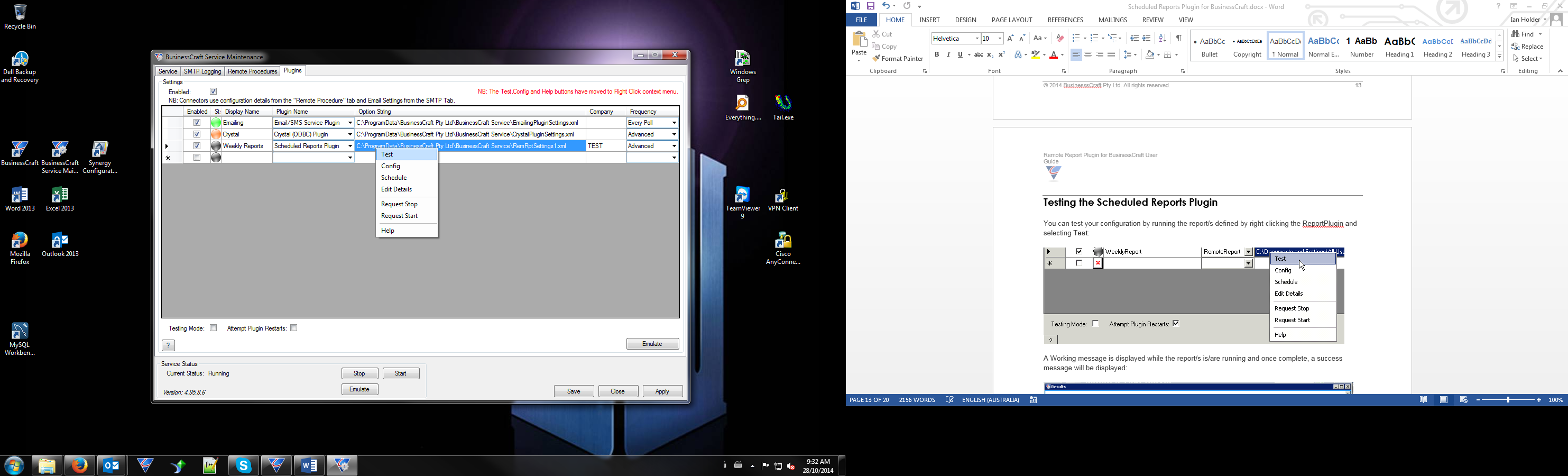Image resolution: width=1568 pixels, height=476 pixels.
Task: Shrink font size with the smaller A icon
Action: [1022, 39]
